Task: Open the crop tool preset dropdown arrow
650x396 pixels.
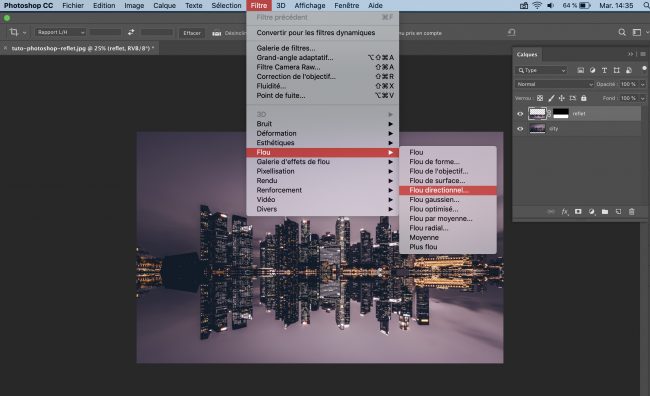Action: click(24, 32)
